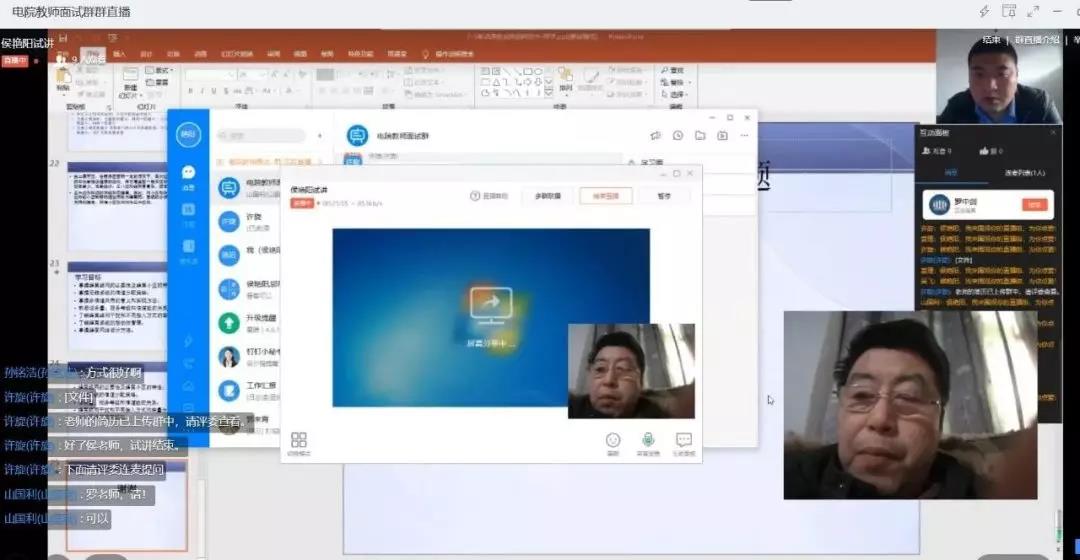Screen dimensions: 1080x560
Task: Click the Paste button in PowerPoint ribbon
Action: tap(63, 80)
